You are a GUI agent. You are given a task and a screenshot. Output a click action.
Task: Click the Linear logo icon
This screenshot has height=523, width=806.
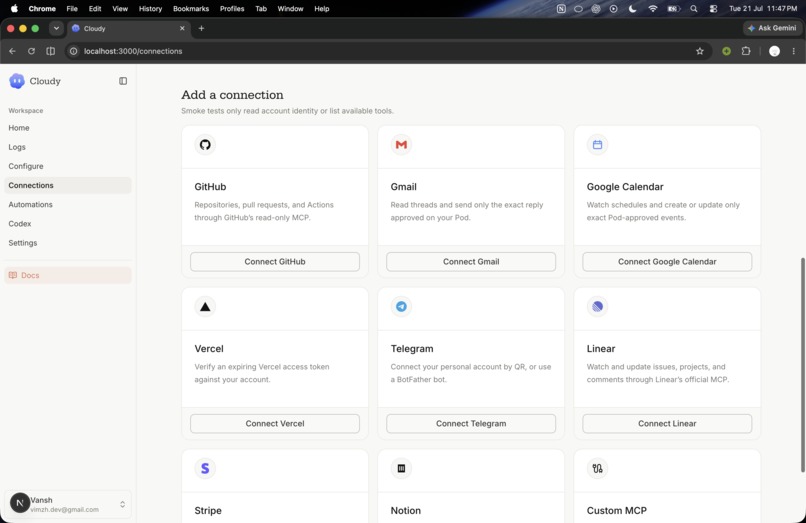(x=597, y=306)
